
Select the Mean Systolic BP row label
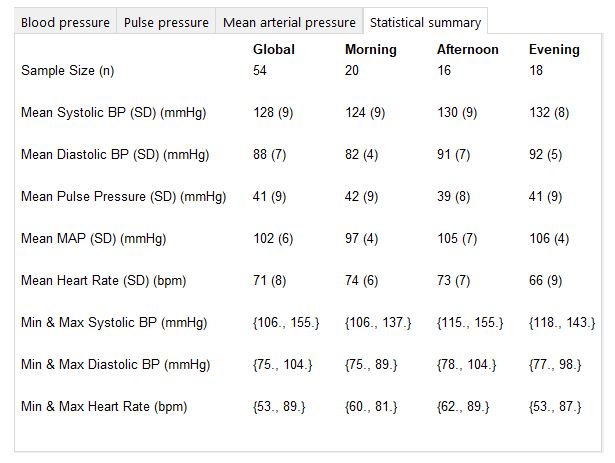pyautogui.click(x=113, y=113)
